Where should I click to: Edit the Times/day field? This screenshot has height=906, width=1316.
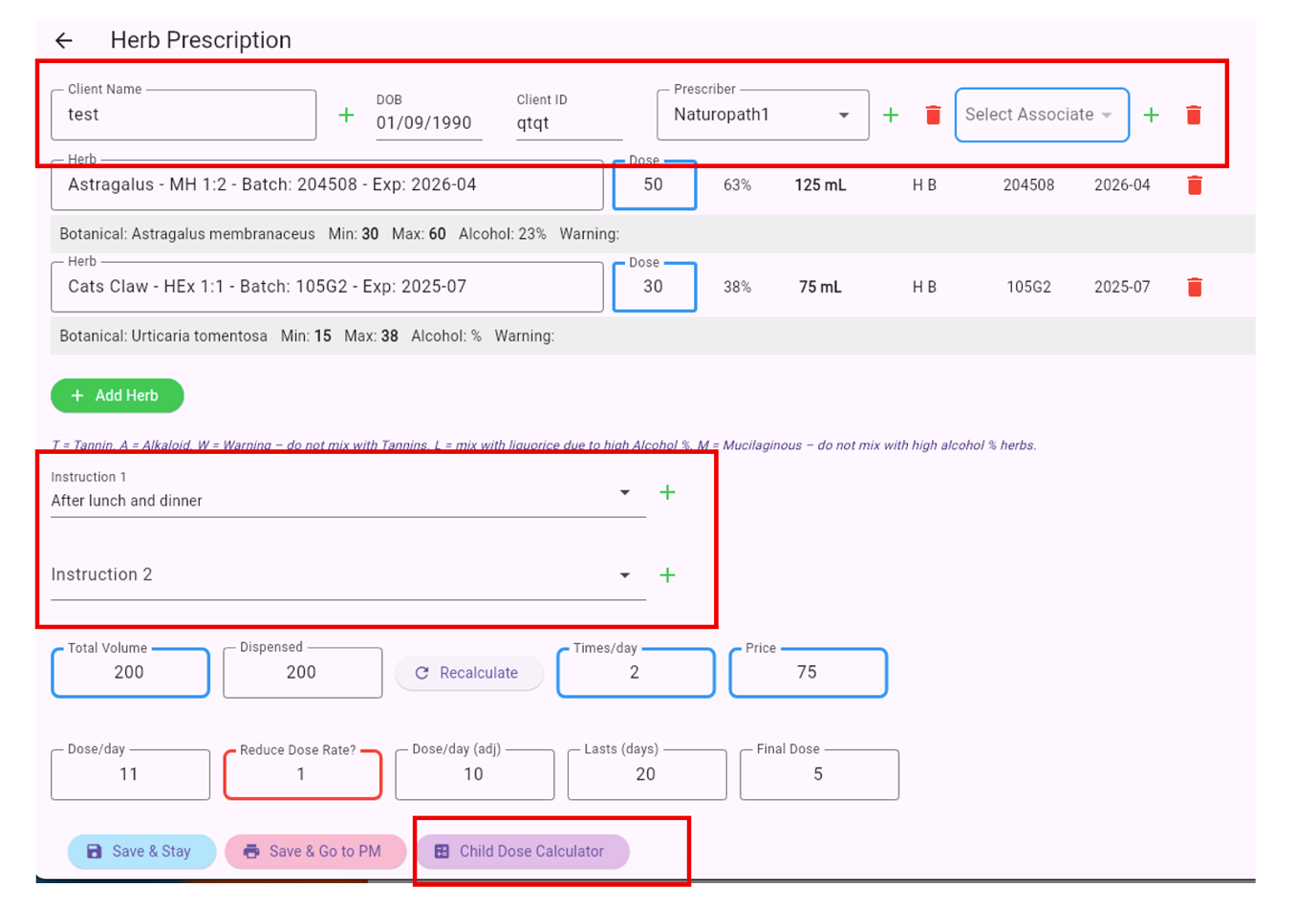(636, 673)
